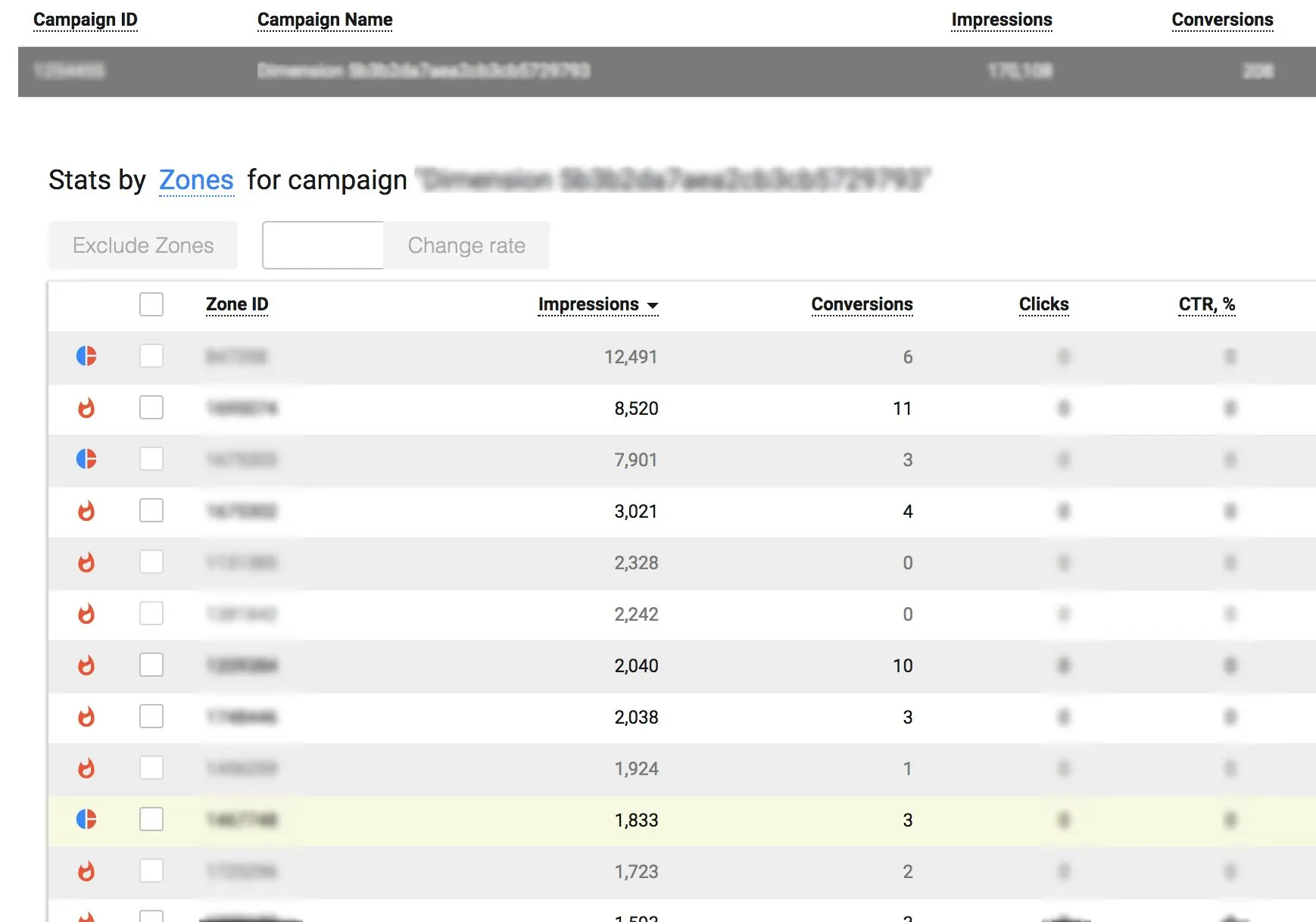The width and height of the screenshot is (1316, 922).
Task: Open the Zones grouping selector link
Action: pyautogui.click(x=196, y=180)
